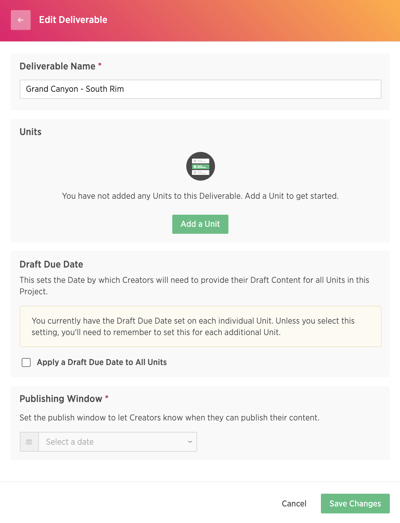This screenshot has height=523, width=400.
Task: Focus the Deliverable Name input field
Action: pyautogui.click(x=201, y=89)
